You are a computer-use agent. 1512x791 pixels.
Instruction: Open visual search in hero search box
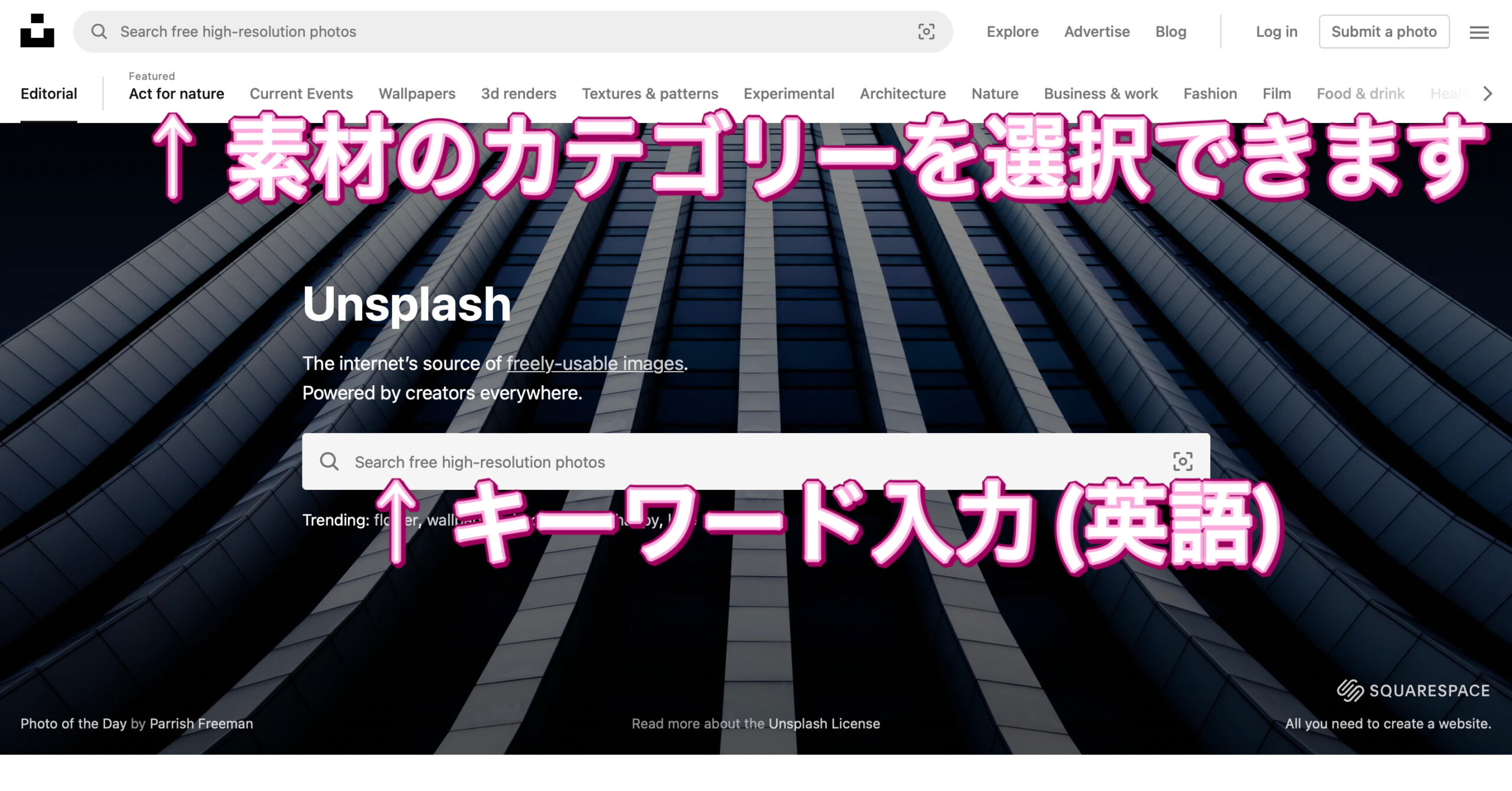(1182, 461)
